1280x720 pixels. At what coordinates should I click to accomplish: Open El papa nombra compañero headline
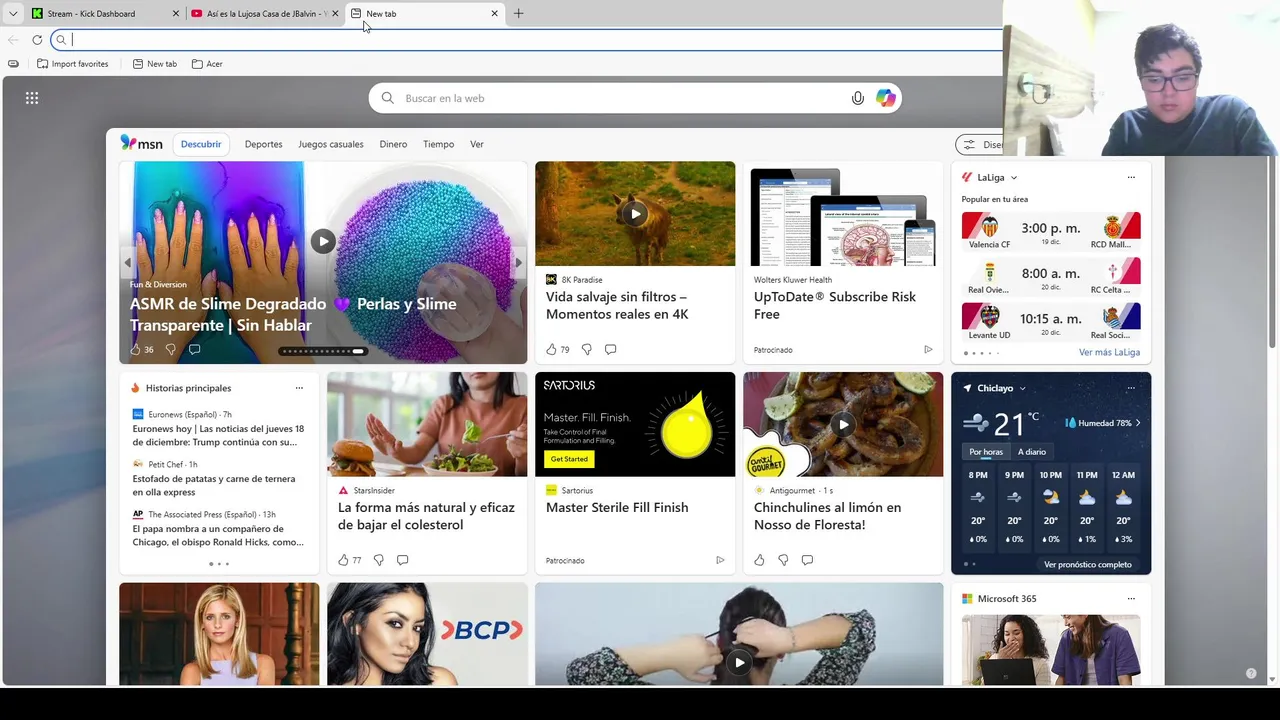click(x=218, y=535)
